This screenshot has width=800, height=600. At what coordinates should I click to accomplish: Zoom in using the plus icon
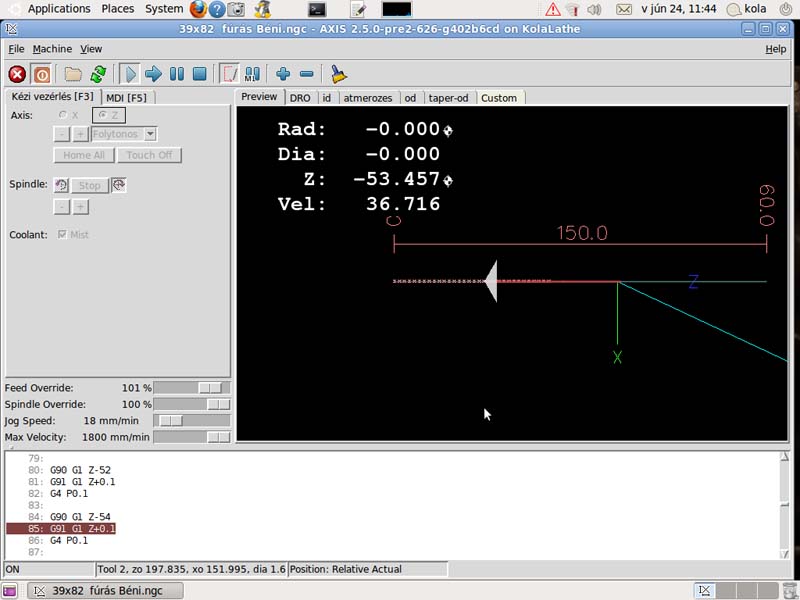283,74
